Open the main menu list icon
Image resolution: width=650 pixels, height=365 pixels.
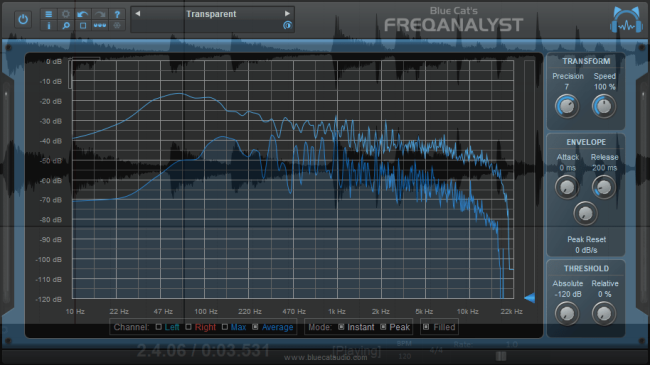pos(49,14)
